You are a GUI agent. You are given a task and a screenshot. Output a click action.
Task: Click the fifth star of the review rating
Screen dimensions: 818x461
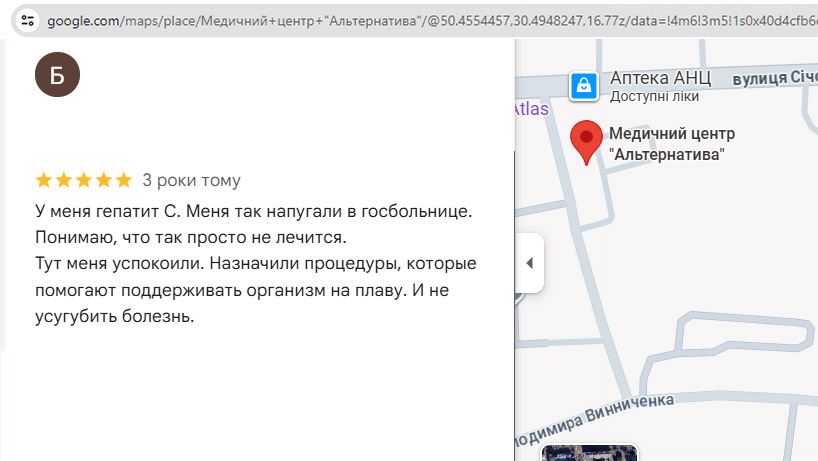(123, 180)
